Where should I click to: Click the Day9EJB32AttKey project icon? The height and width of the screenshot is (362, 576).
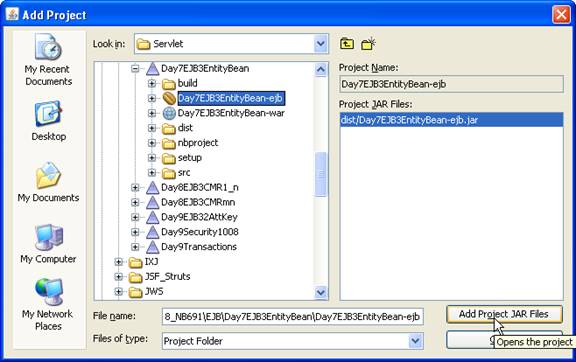tap(152, 218)
